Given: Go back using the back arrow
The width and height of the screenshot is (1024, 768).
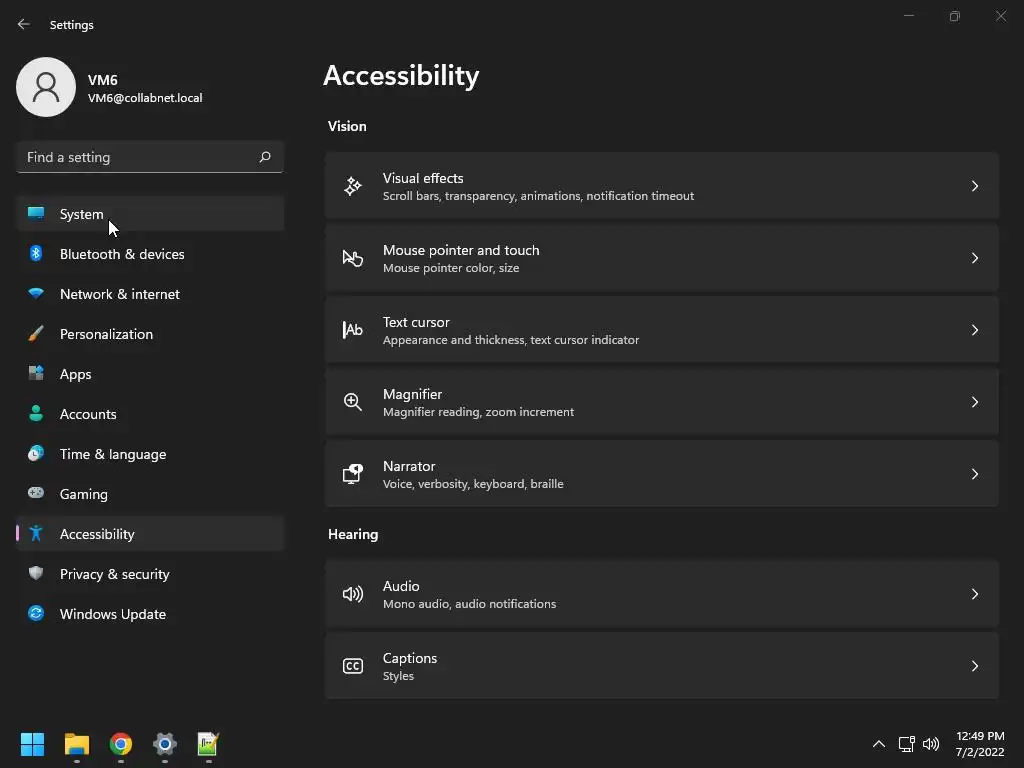Looking at the screenshot, I should point(24,24).
